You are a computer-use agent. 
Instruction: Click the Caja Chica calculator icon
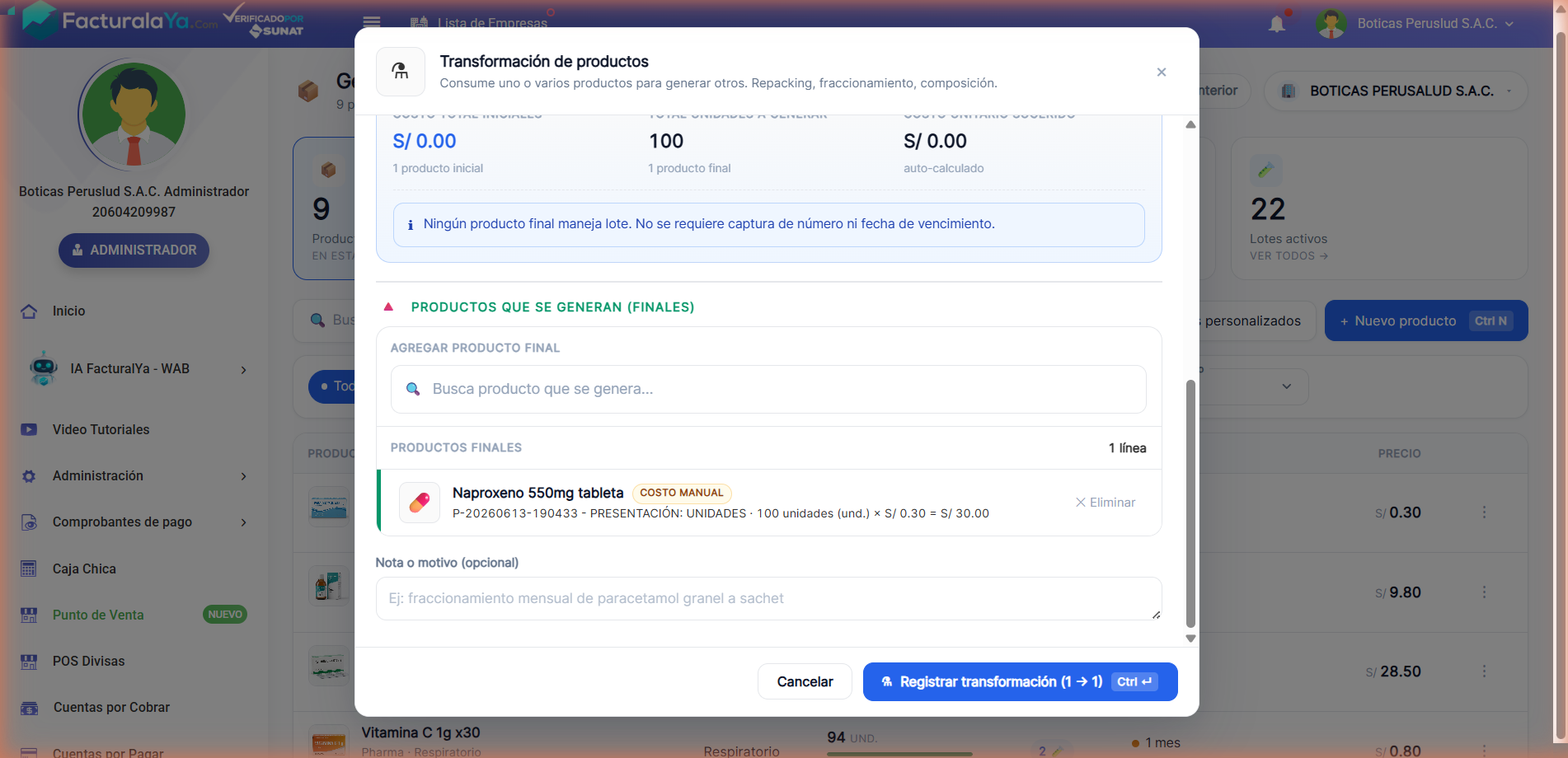point(29,568)
